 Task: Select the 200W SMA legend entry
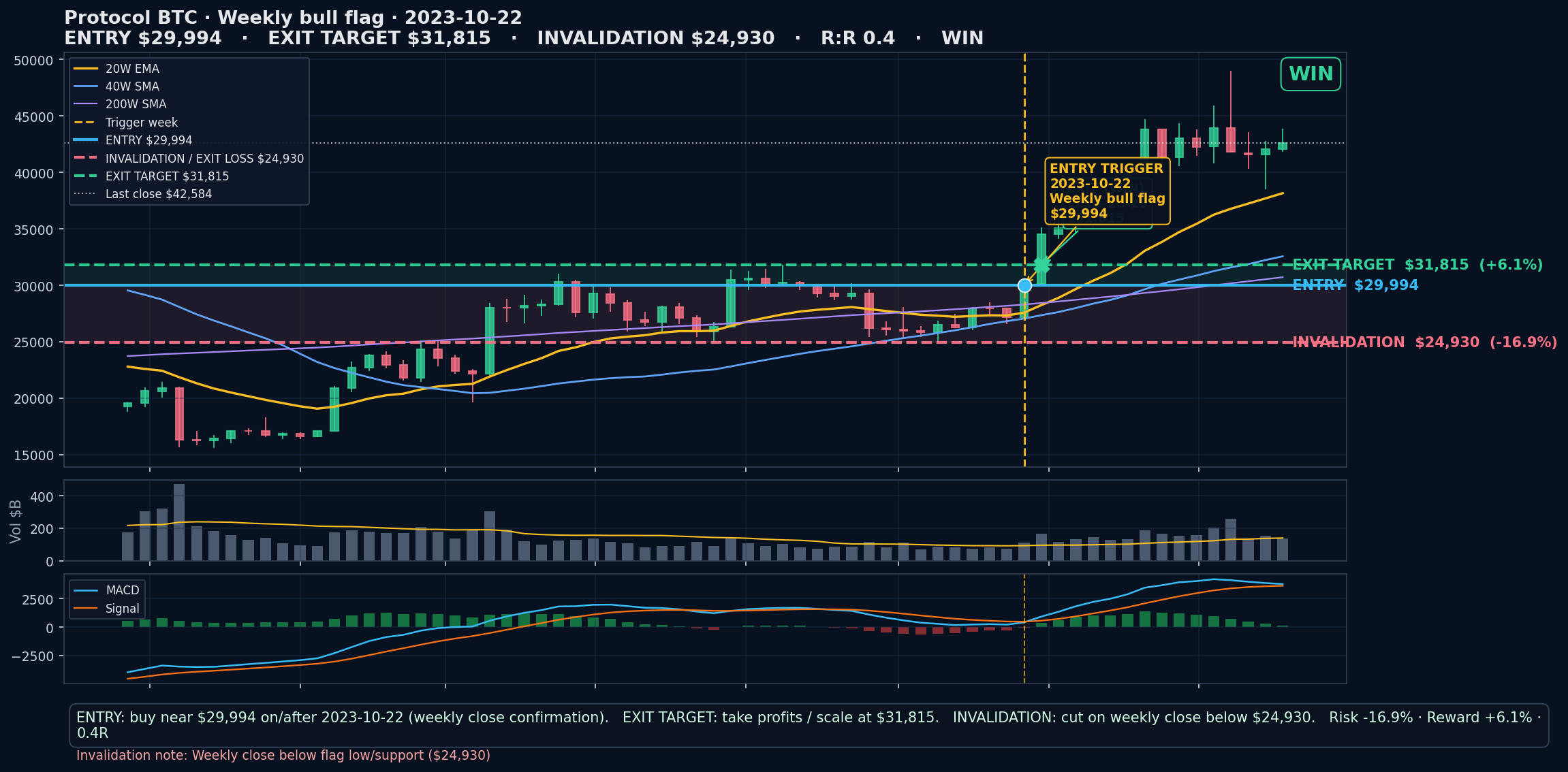[x=120, y=104]
